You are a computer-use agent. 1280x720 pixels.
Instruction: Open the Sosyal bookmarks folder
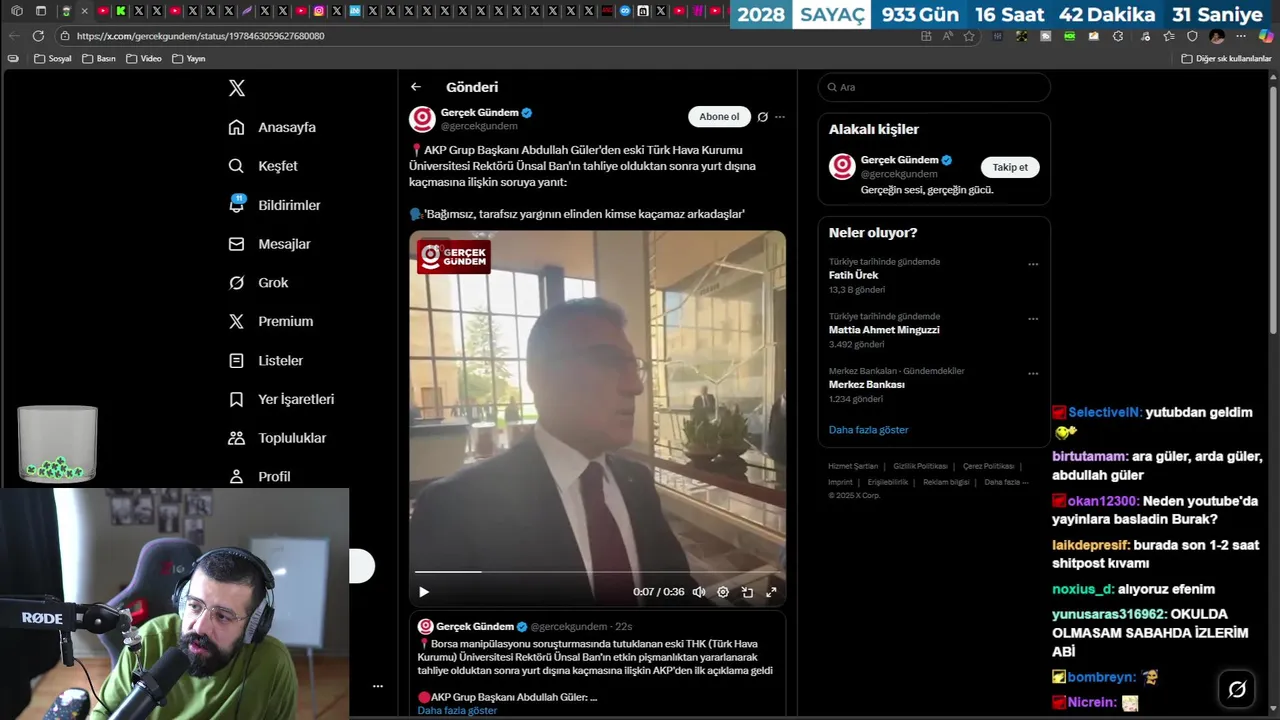[x=53, y=59]
